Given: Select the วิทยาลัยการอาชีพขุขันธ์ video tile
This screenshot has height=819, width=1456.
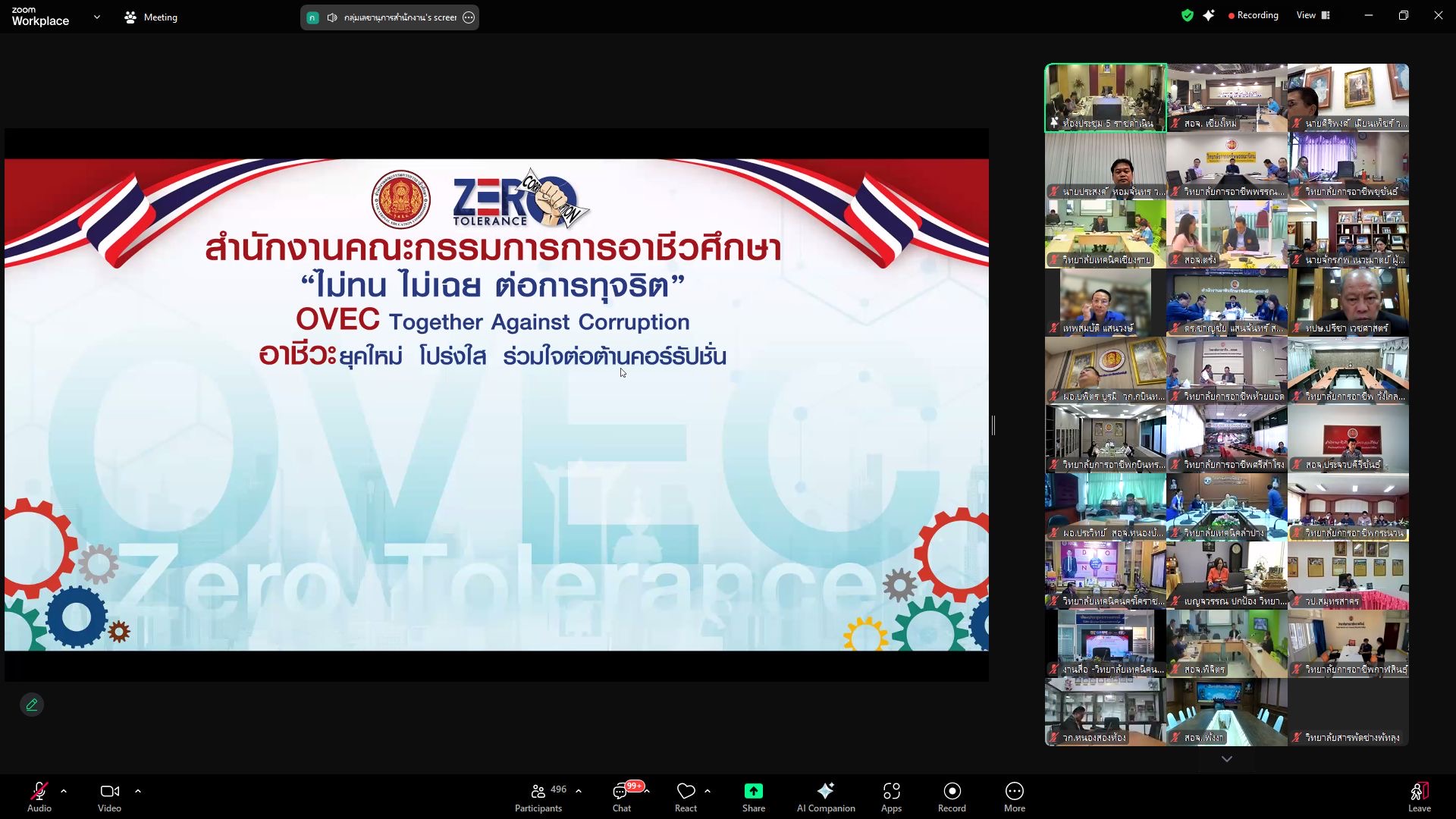Looking at the screenshot, I should point(1348,166).
